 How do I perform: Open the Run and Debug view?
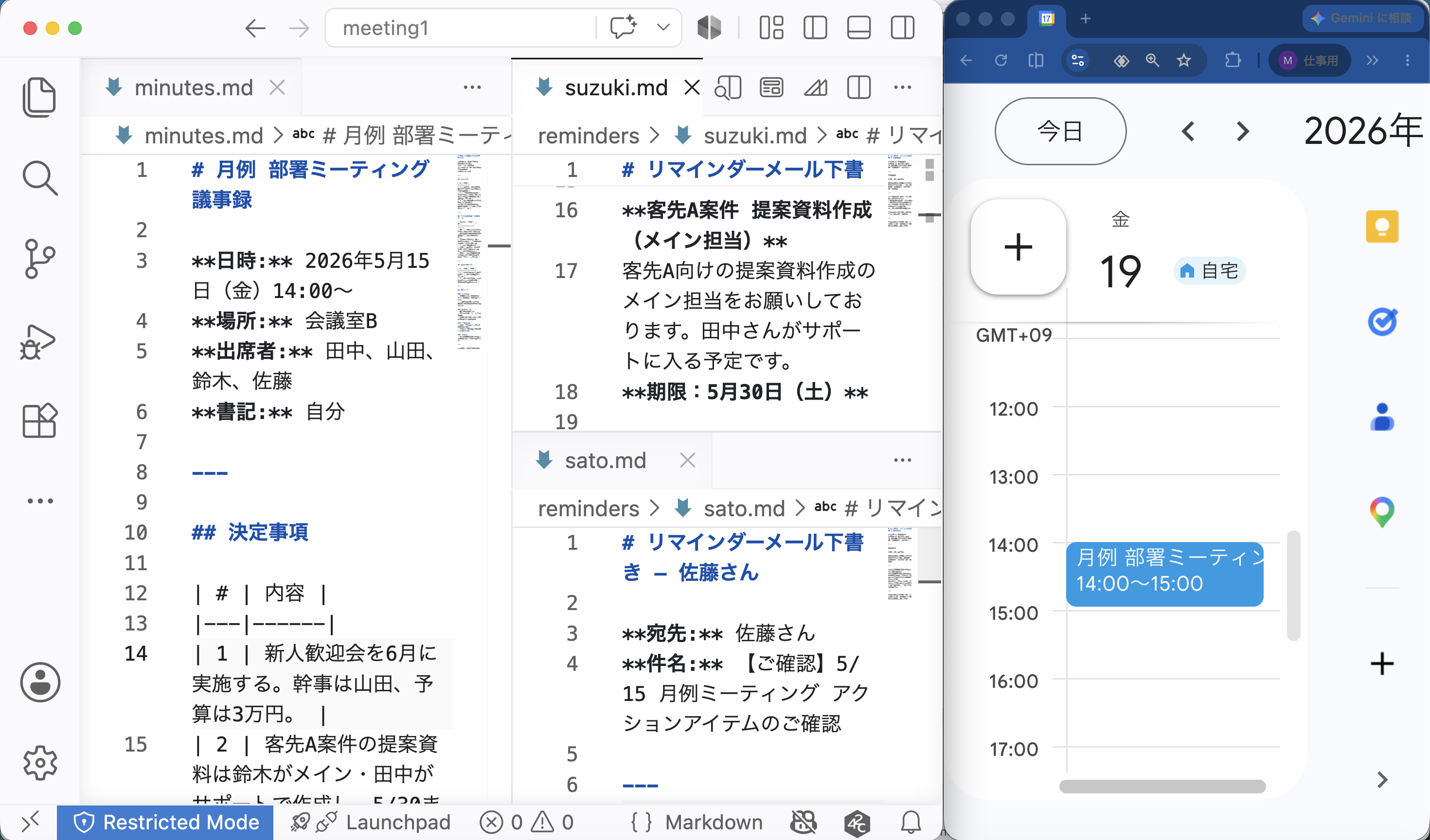point(38,342)
